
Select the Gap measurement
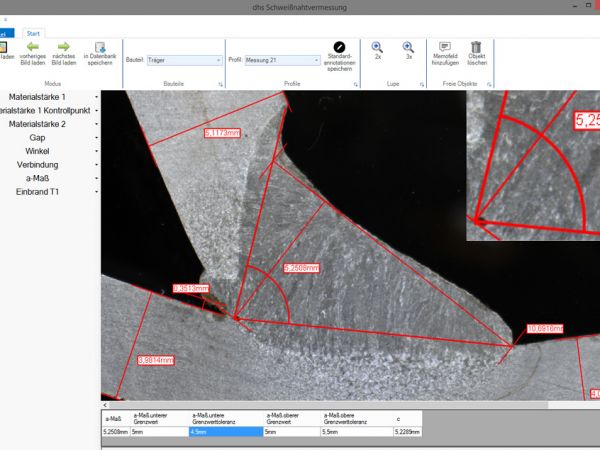coord(37,138)
